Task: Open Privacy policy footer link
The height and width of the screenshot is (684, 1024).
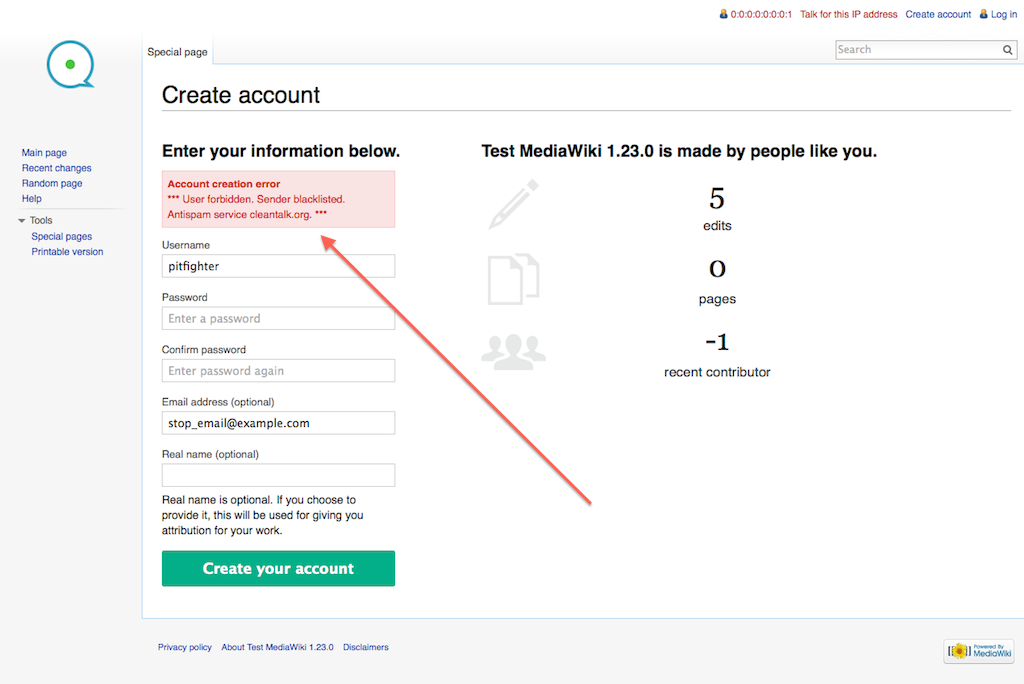Action: click(x=185, y=647)
